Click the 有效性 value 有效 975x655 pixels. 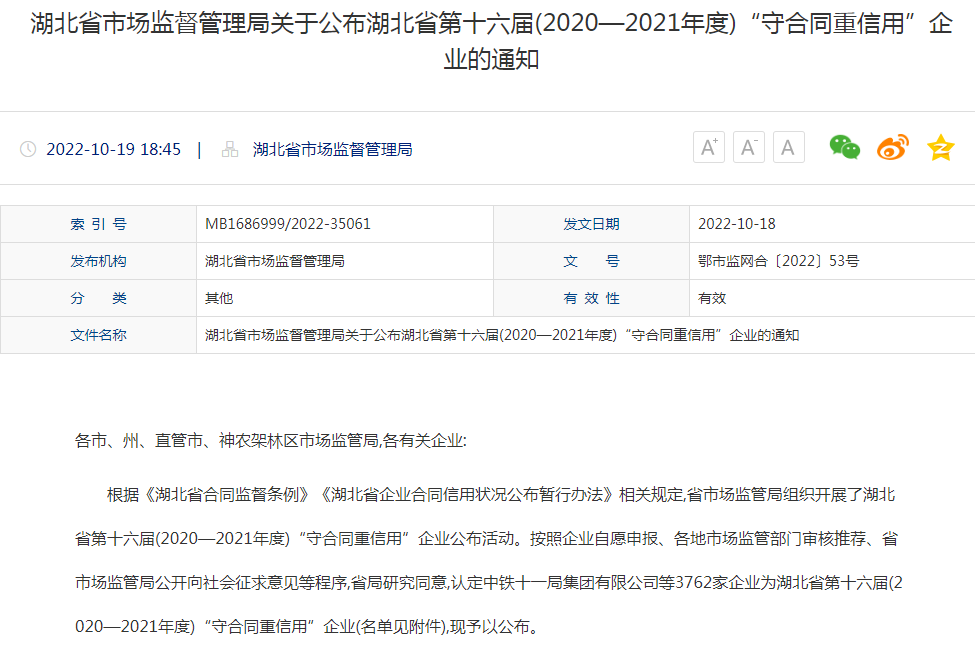point(712,298)
